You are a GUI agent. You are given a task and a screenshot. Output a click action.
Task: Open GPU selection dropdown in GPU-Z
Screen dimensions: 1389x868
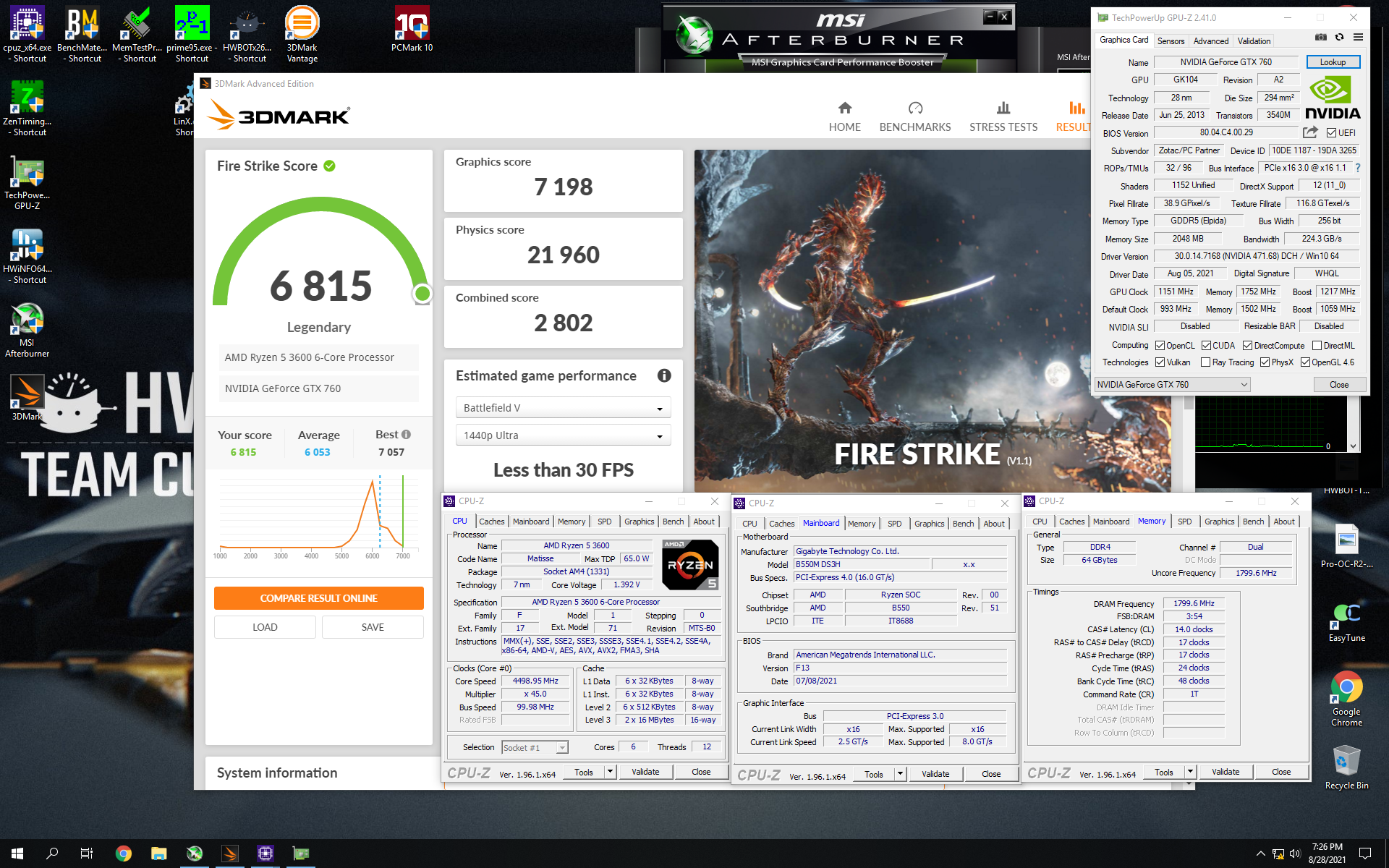coord(1172,385)
